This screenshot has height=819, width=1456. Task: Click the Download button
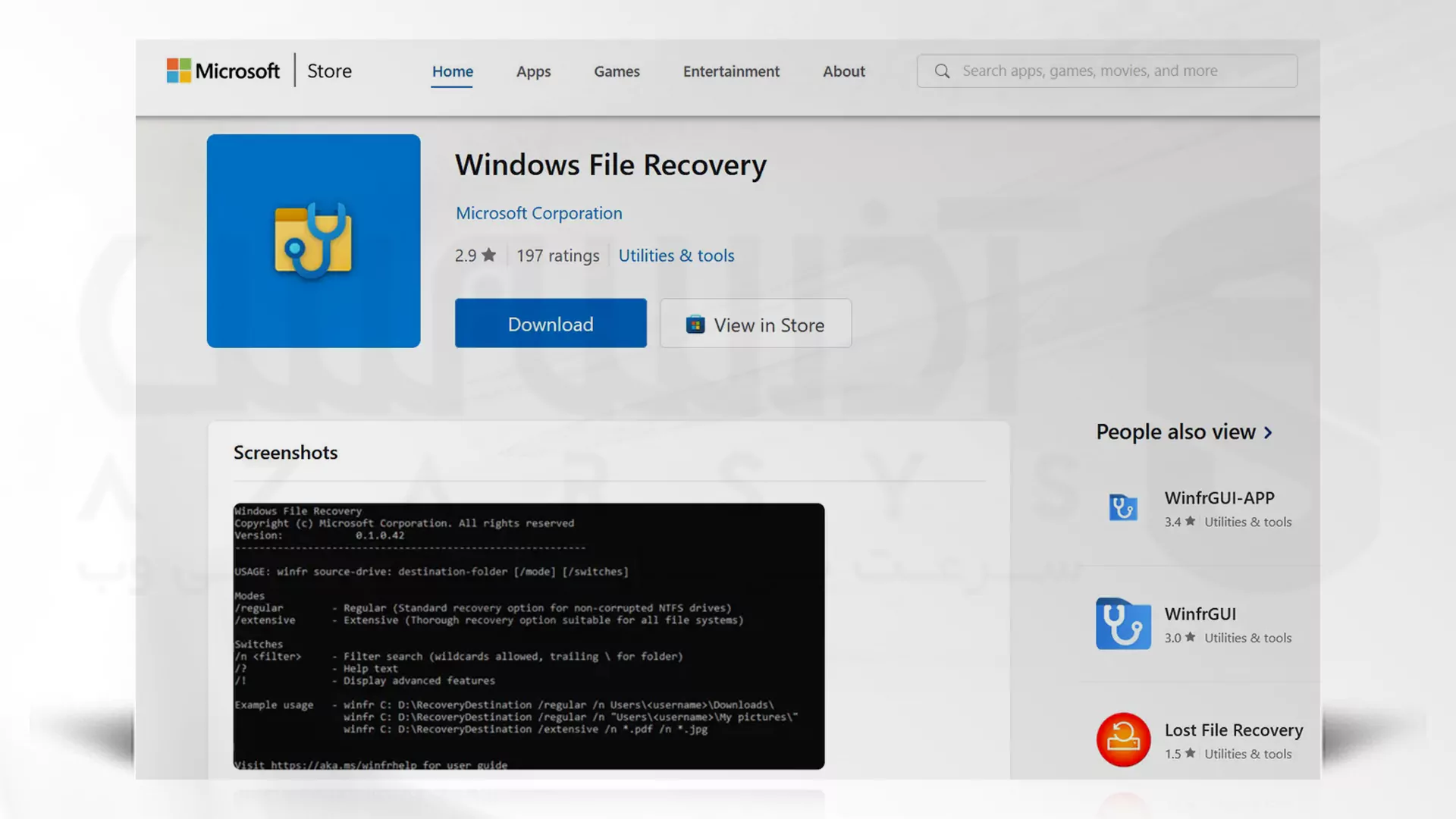pyautogui.click(x=551, y=323)
